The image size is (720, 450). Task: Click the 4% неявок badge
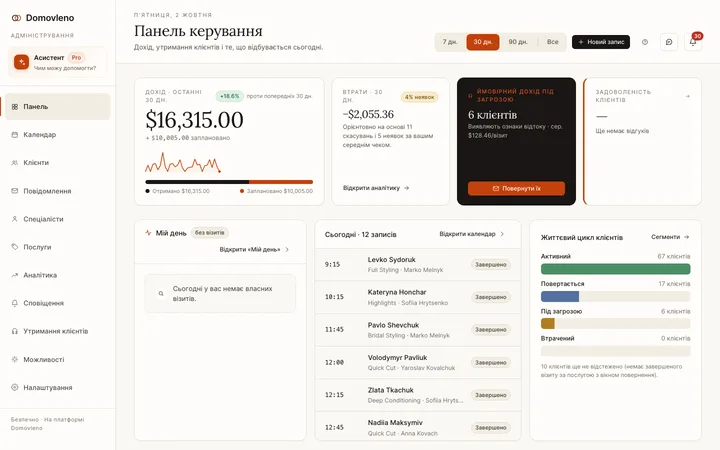click(x=419, y=97)
